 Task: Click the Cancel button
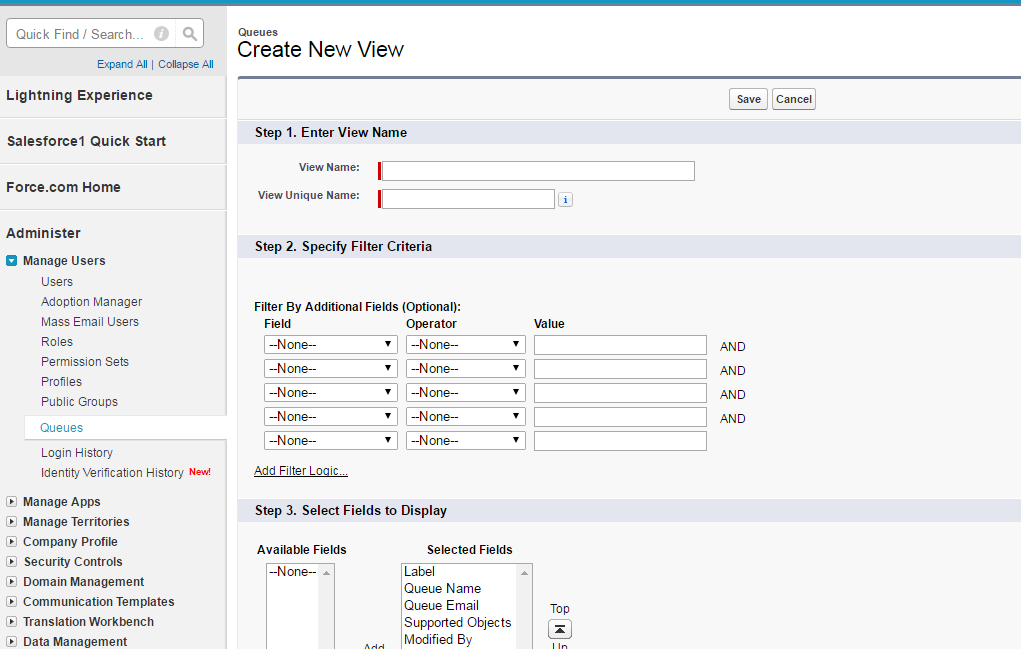[x=794, y=99]
